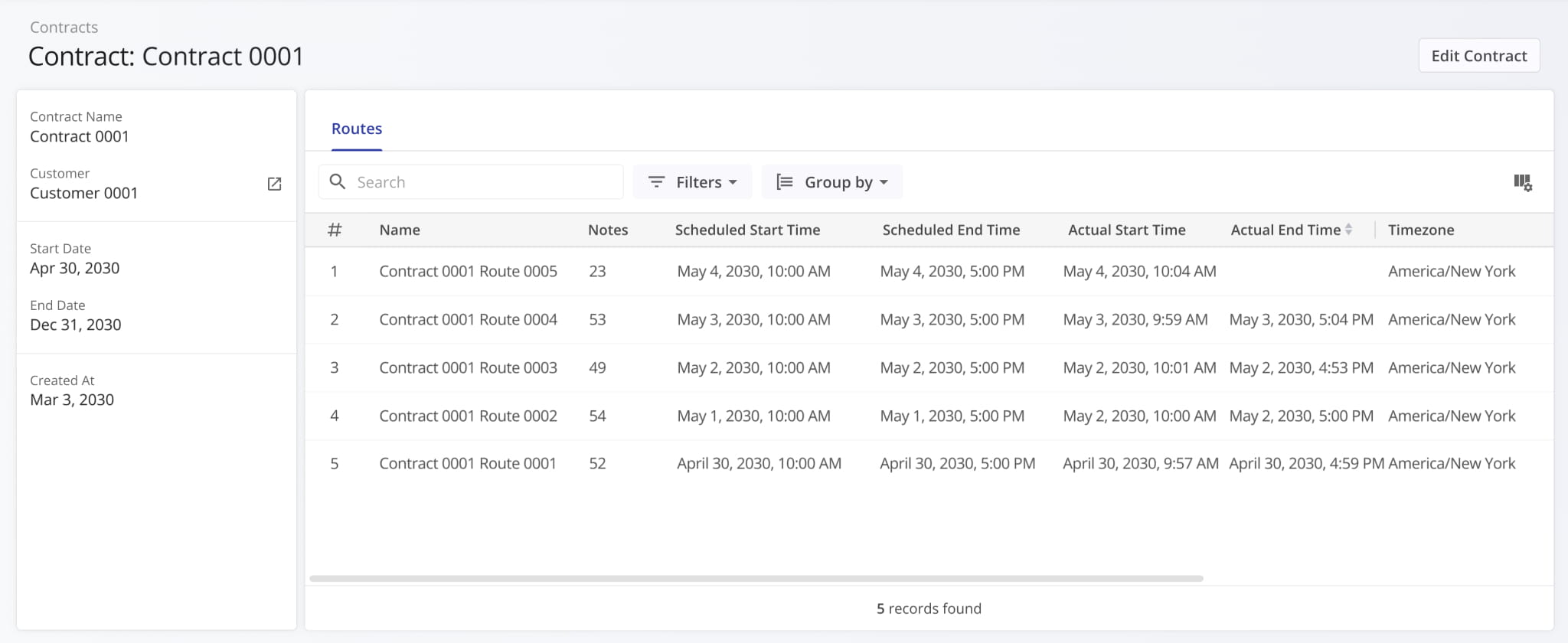Click the Edit Contract button
The width and height of the screenshot is (1568, 643).
click(1478, 56)
